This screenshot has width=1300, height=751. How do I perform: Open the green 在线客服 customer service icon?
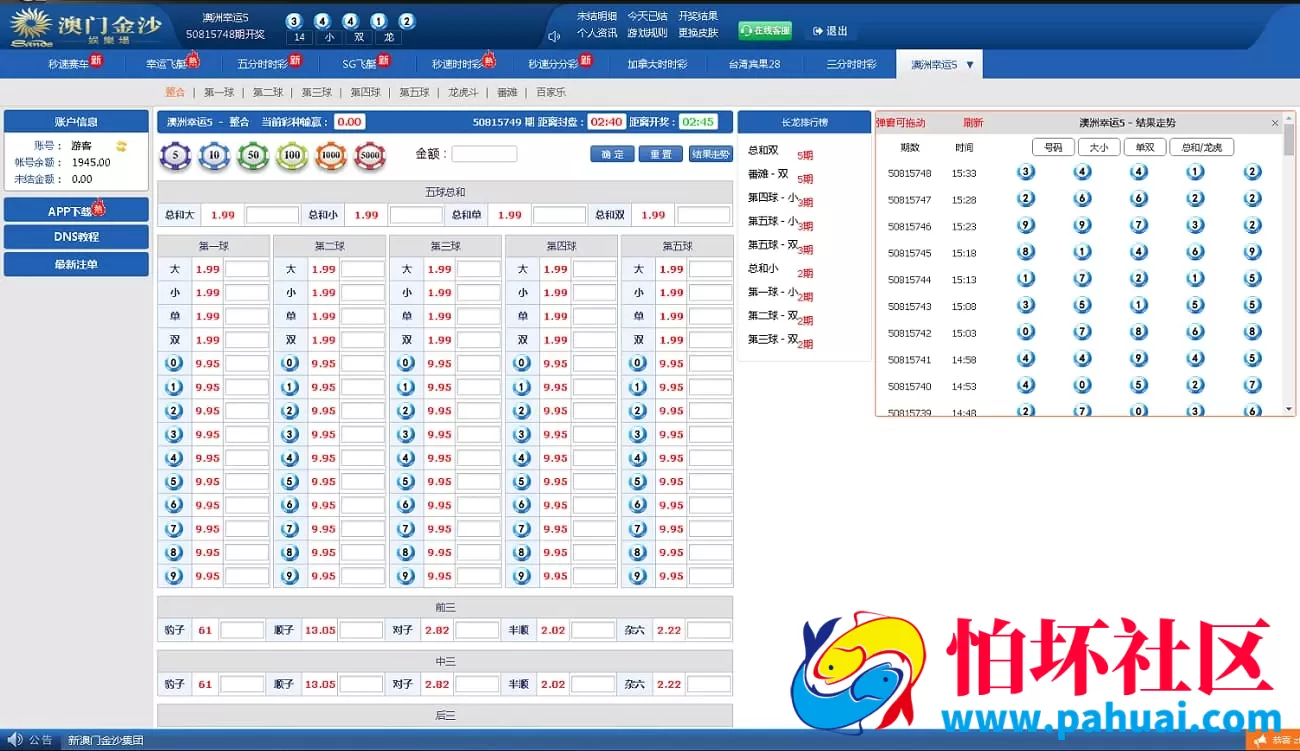[764, 30]
